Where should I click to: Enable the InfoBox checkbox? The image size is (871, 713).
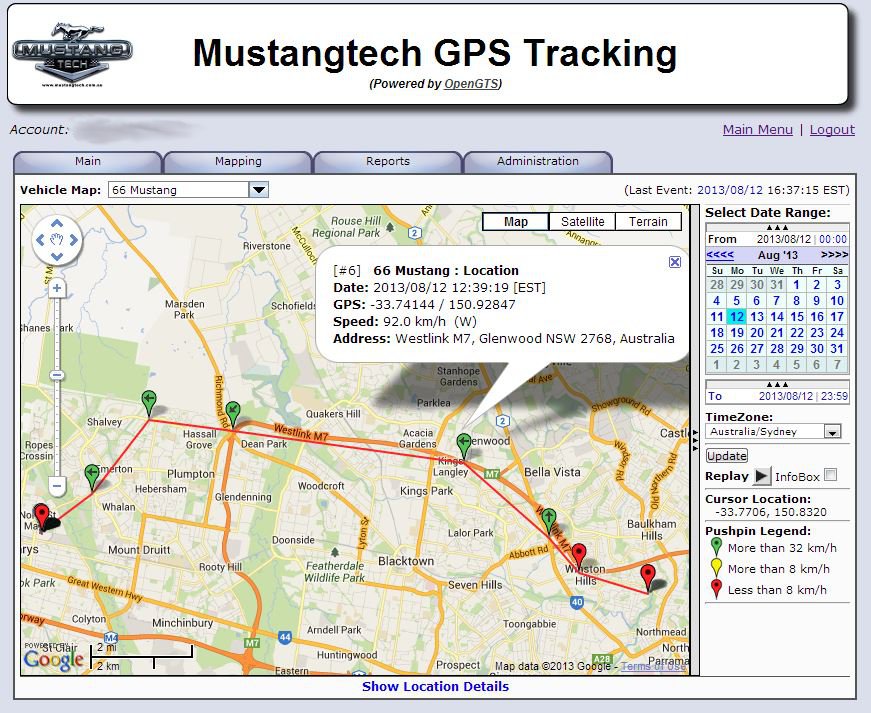830,475
